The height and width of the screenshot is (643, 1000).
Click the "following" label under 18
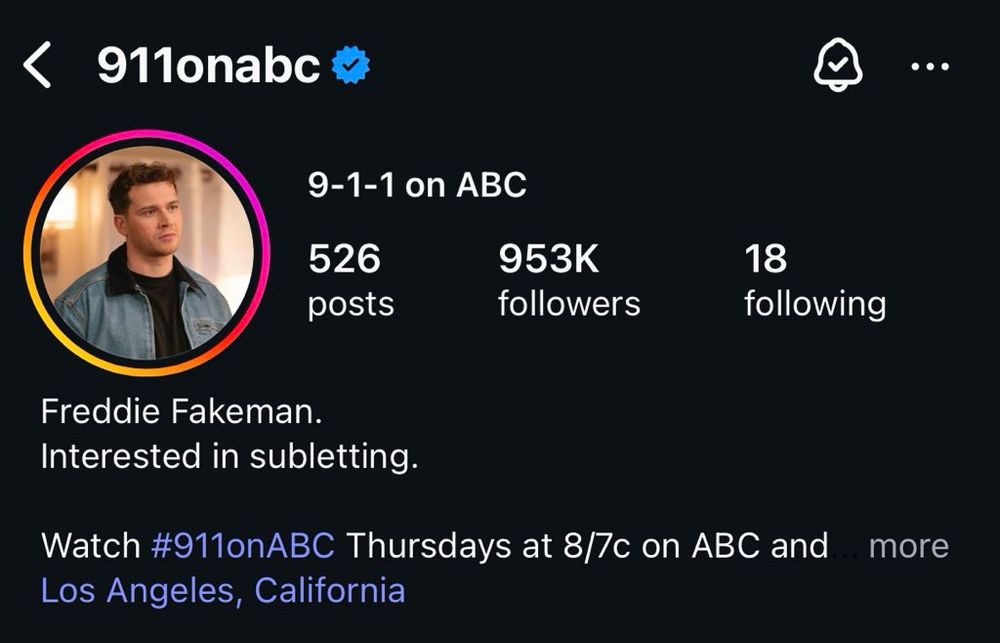tap(814, 303)
